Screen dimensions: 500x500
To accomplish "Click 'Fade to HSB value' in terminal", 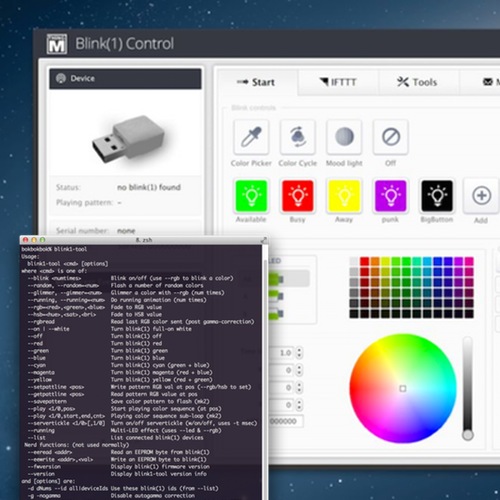I will [136, 314].
